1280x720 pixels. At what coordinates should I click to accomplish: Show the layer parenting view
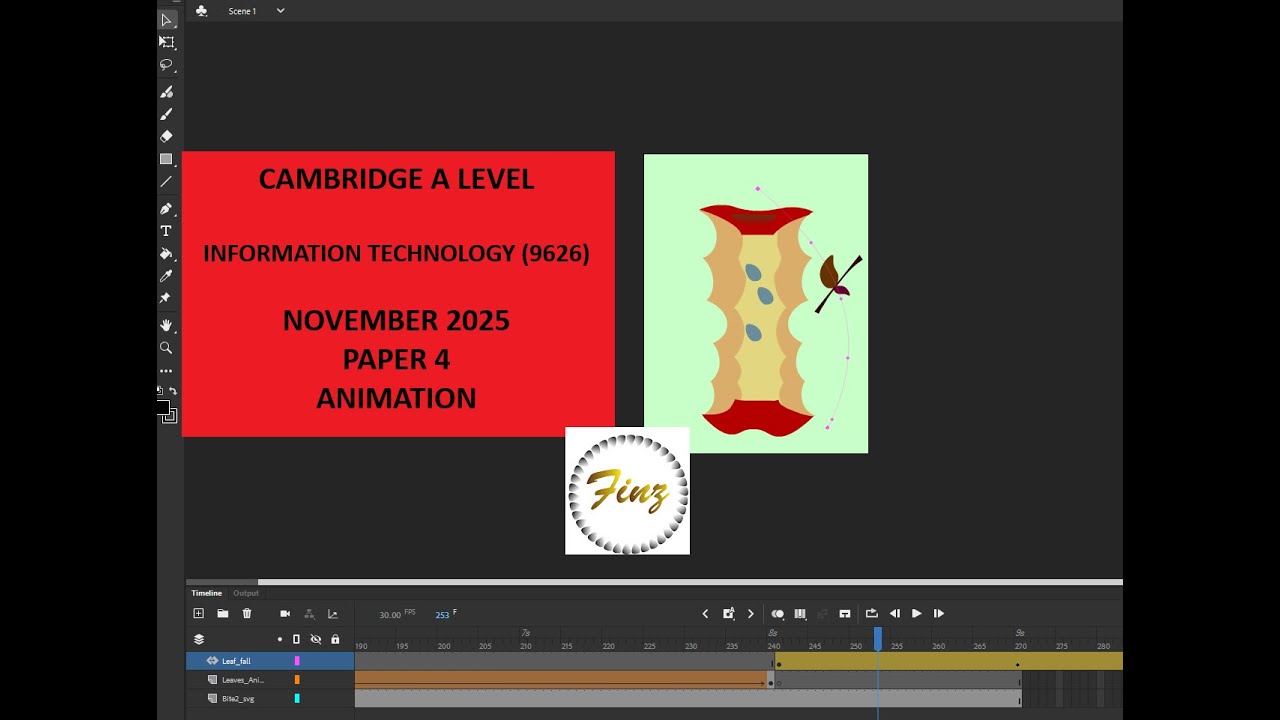pyautogui.click(x=309, y=614)
